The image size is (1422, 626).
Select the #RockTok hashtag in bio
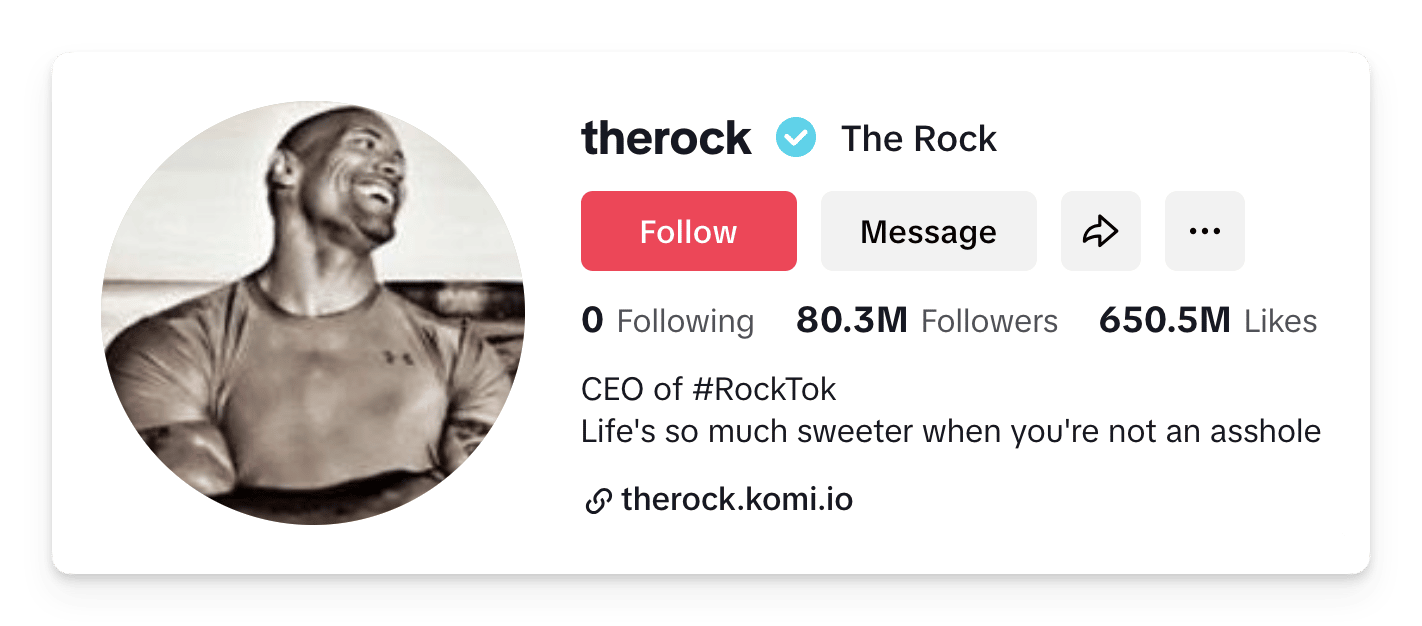pyautogui.click(x=763, y=388)
